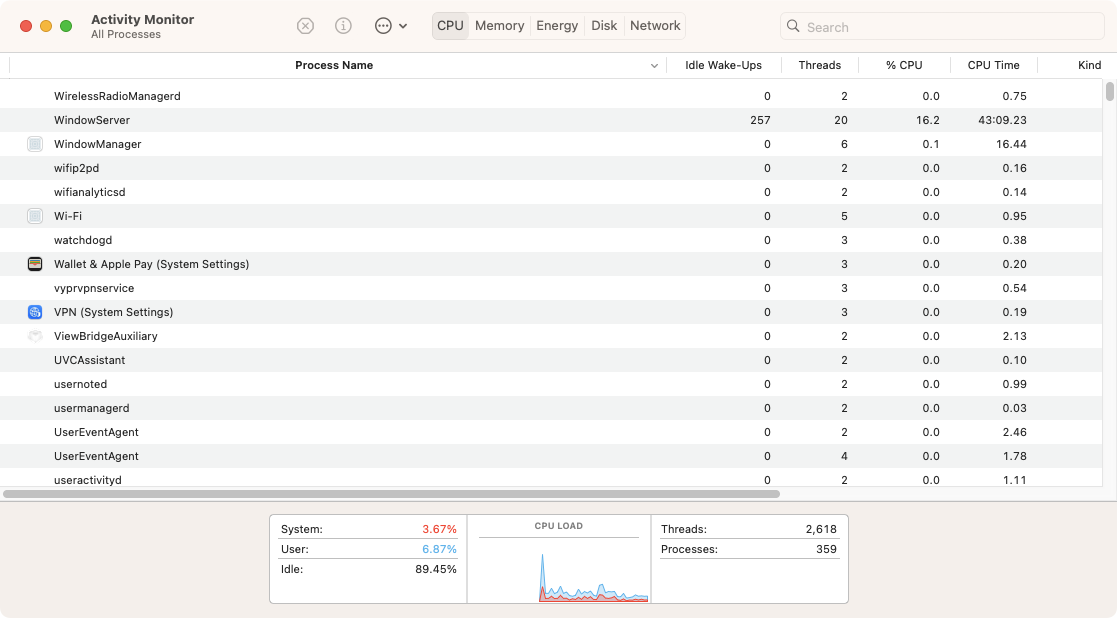This screenshot has width=1117, height=618.
Task: Switch to the CPU tab
Action: click(450, 26)
